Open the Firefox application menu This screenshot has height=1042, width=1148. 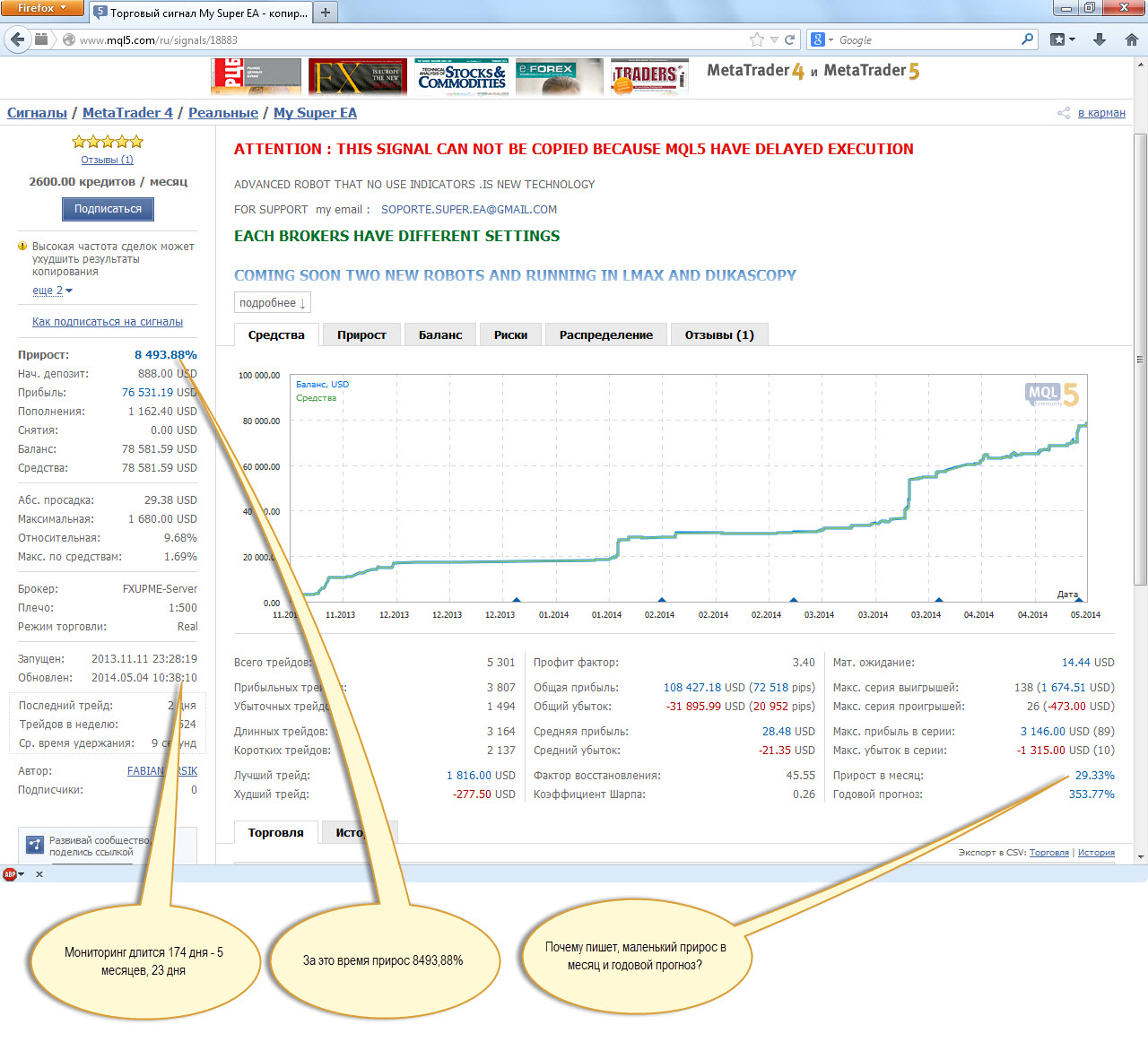click(42, 8)
